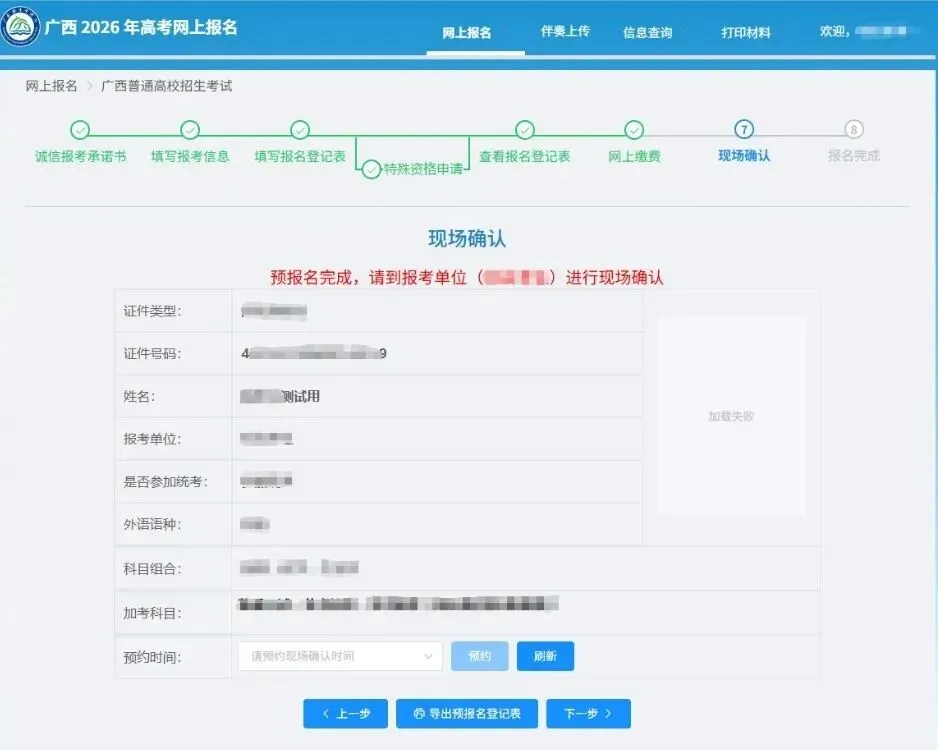Screen dimensions: 938x750
Task: Select the 查看报名登记表 step checkmark
Action: click(525, 130)
